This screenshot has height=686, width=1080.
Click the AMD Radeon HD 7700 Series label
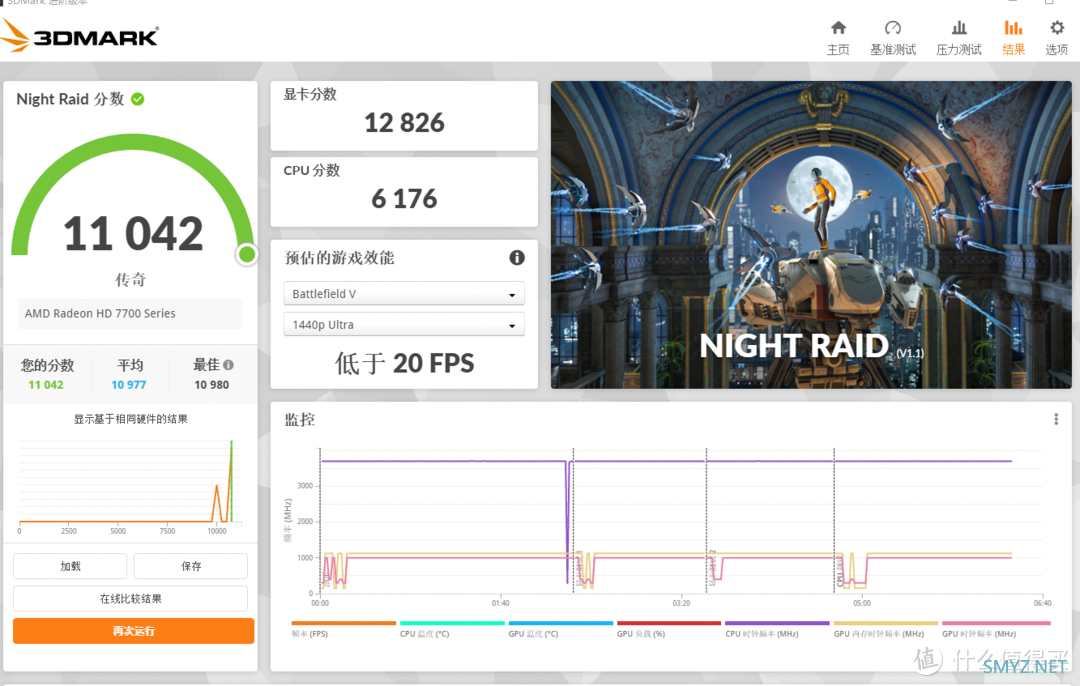click(100, 313)
